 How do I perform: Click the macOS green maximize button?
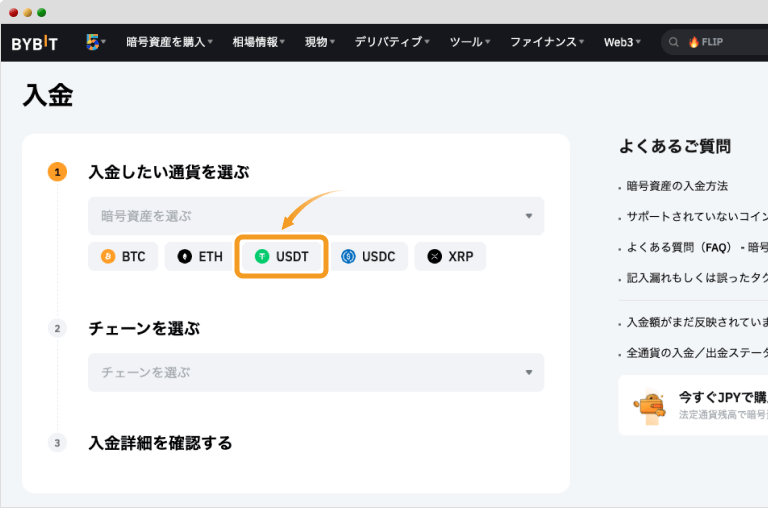tap(42, 13)
